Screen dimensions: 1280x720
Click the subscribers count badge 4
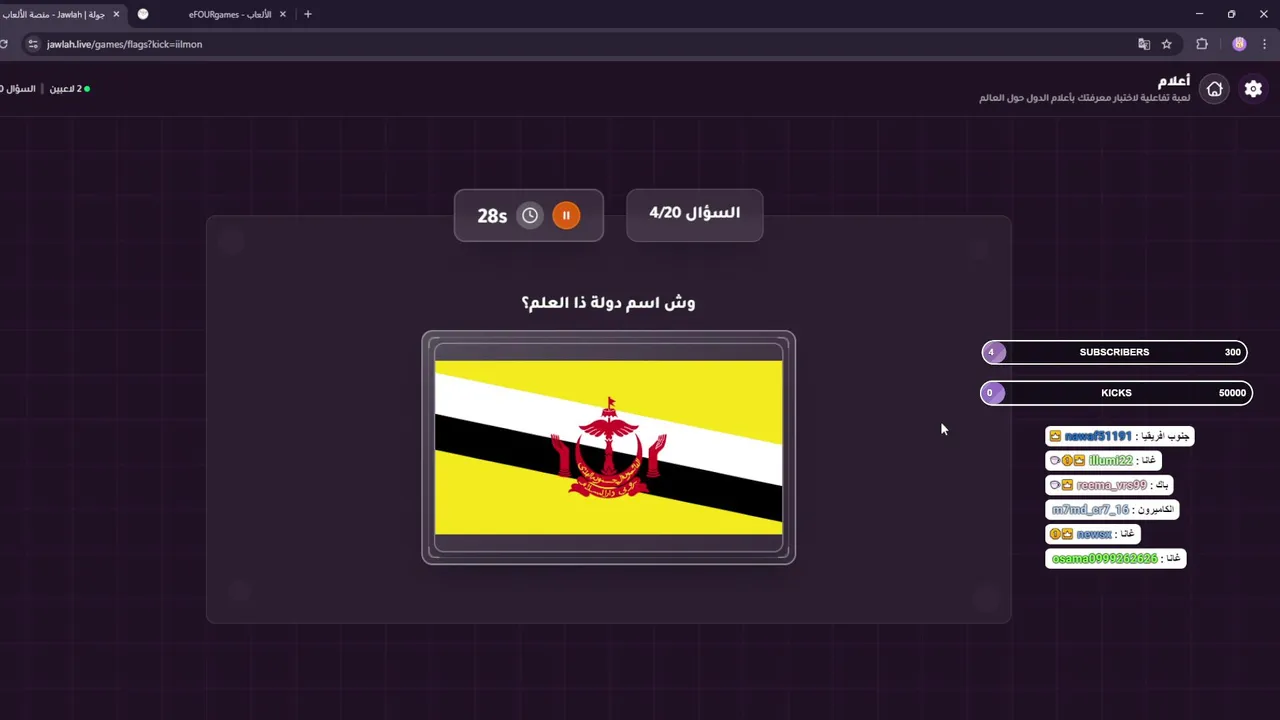point(992,352)
